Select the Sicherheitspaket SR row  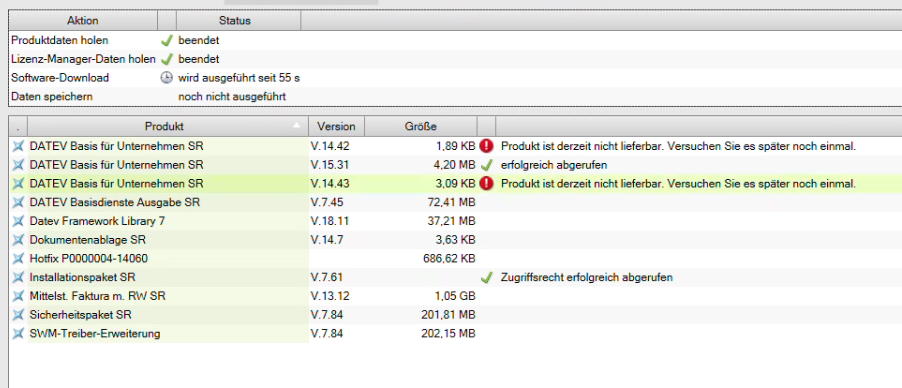click(x=454, y=315)
